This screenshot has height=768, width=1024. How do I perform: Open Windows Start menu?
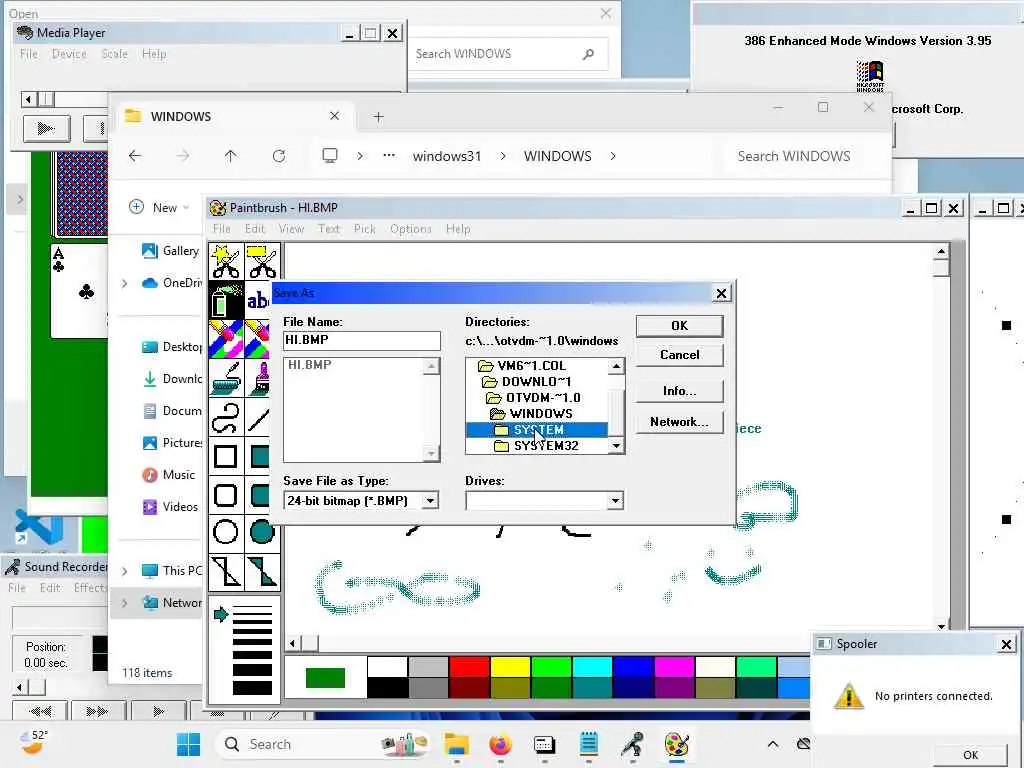189,744
